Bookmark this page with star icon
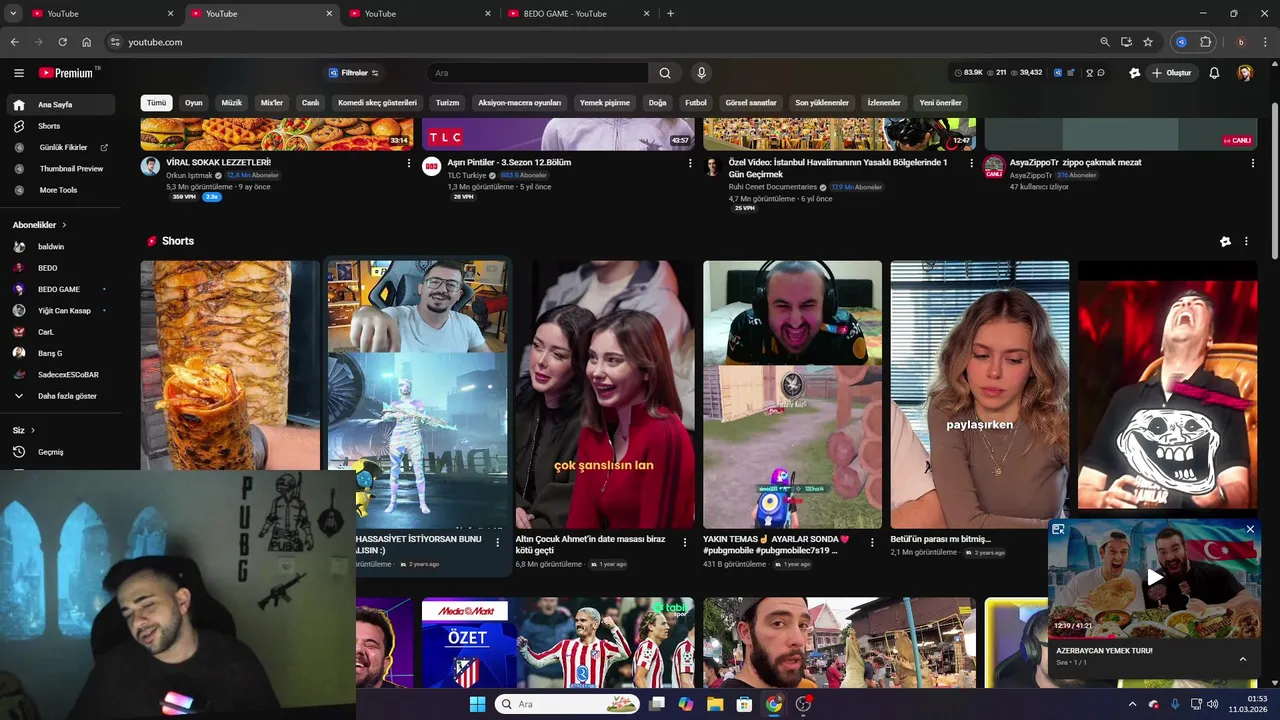 pos(1148,42)
